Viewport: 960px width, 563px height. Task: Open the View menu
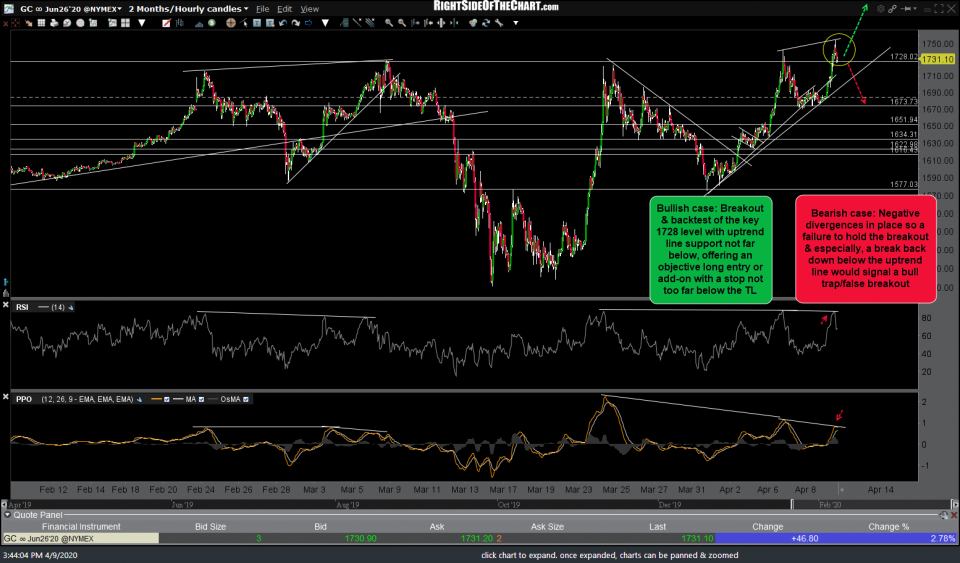[x=310, y=8]
